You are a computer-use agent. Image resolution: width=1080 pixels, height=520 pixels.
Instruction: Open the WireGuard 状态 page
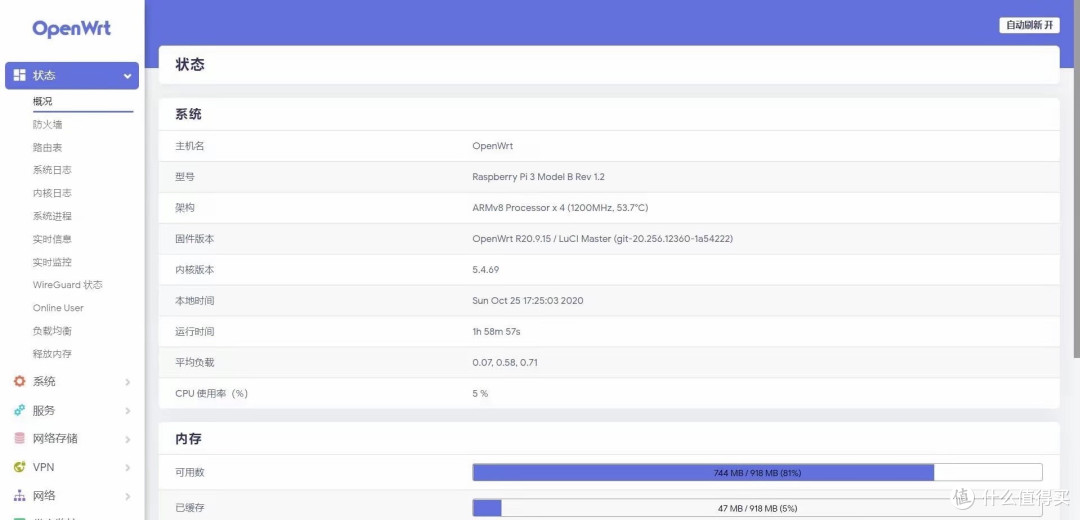tap(68, 285)
